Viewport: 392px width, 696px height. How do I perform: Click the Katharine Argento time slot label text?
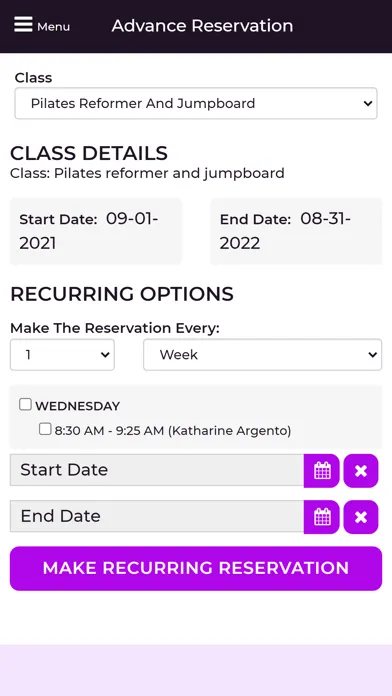point(173,431)
